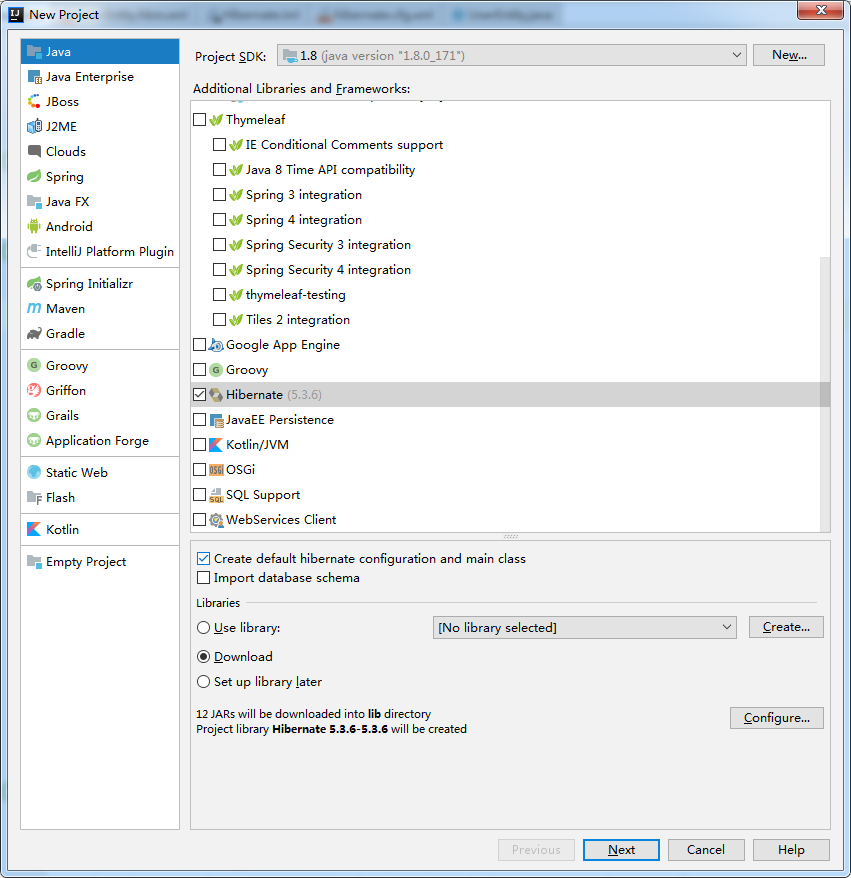The height and width of the screenshot is (878, 851).
Task: Check IE Conditional Comments support
Action: coord(219,144)
